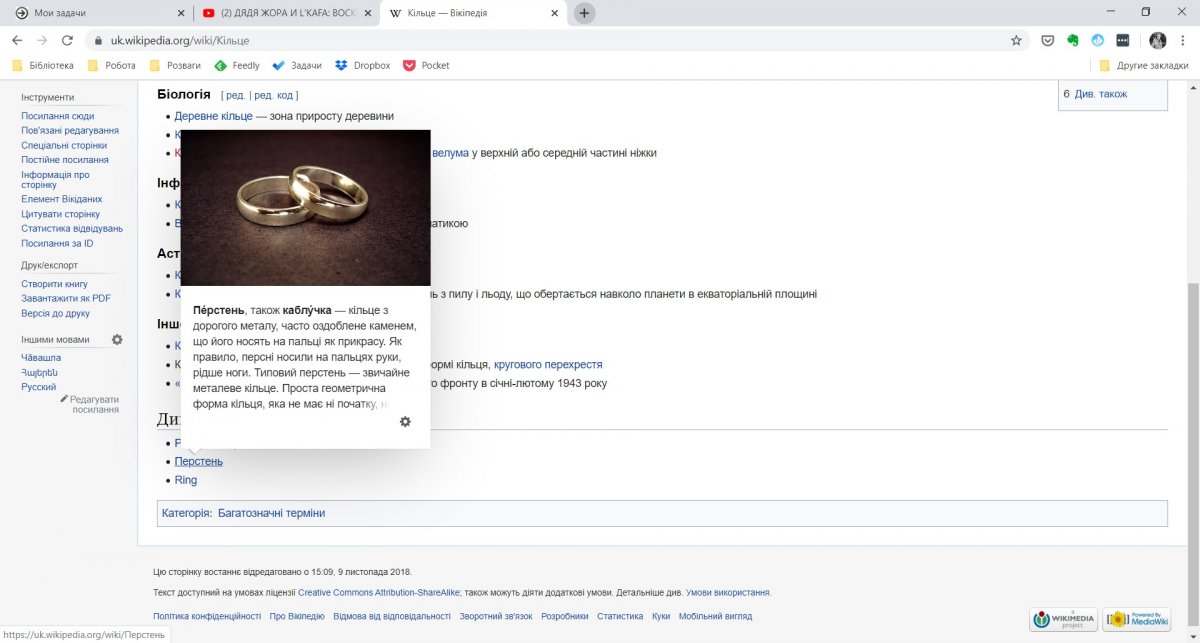1200x643 pixels.
Task: Click the wedding rings preview image
Action: point(305,208)
